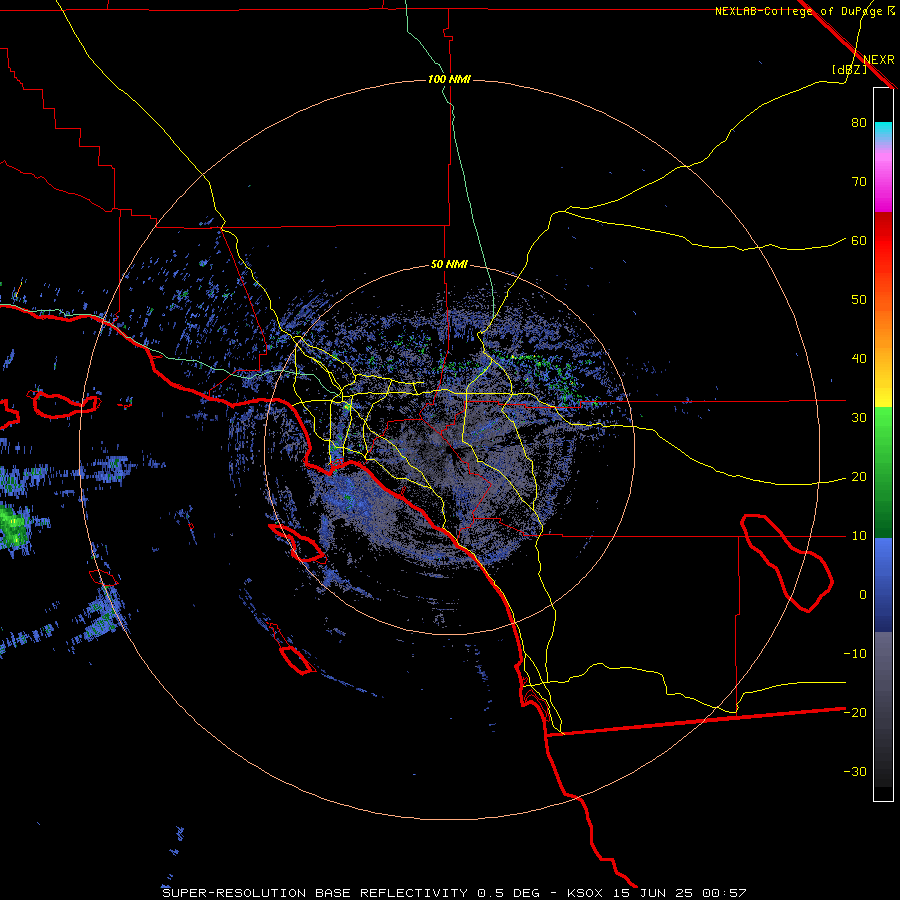Click the 20 value on the dBZ scale
Image resolution: width=900 pixels, height=900 pixels.
point(859,476)
